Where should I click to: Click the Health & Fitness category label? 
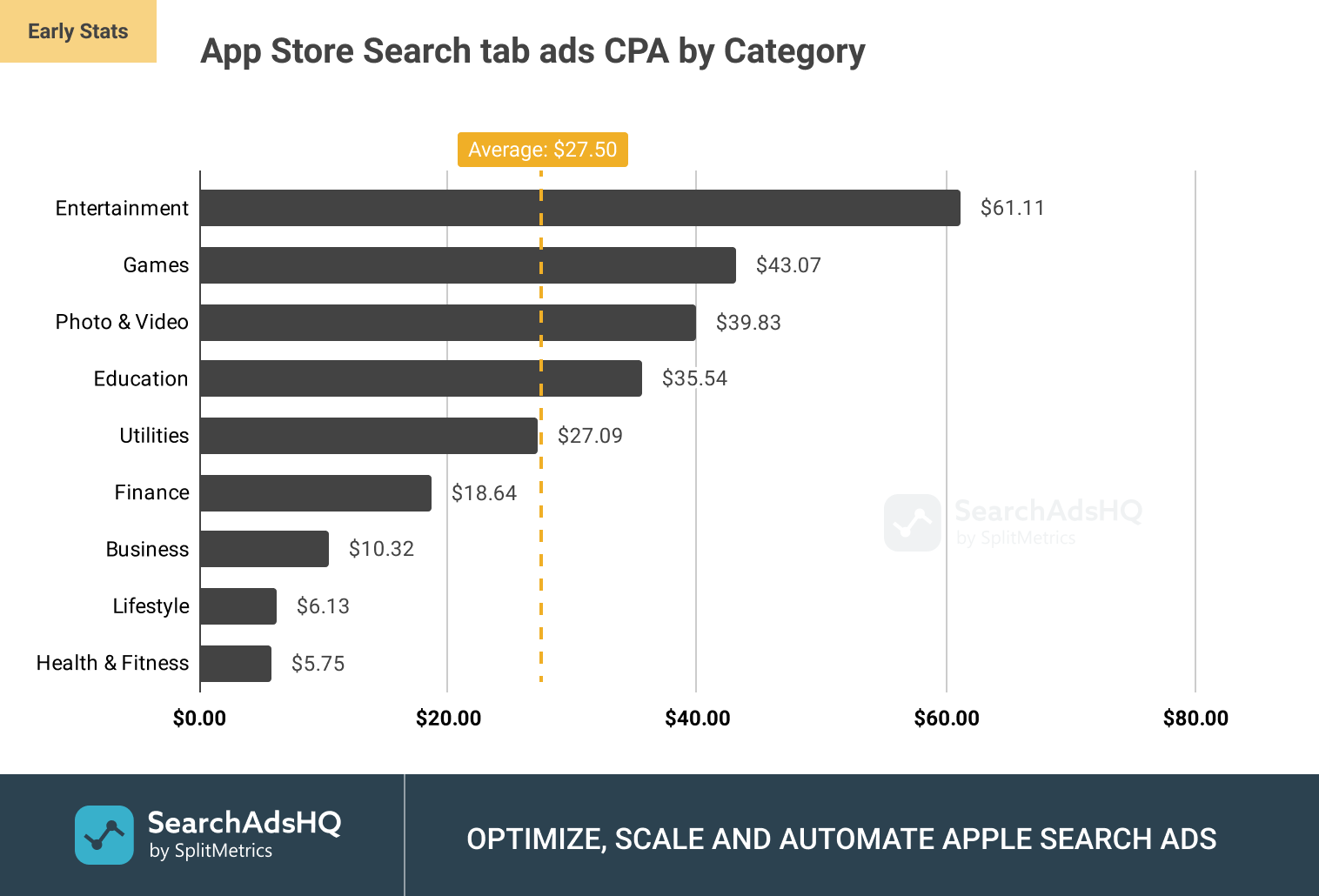(112, 663)
